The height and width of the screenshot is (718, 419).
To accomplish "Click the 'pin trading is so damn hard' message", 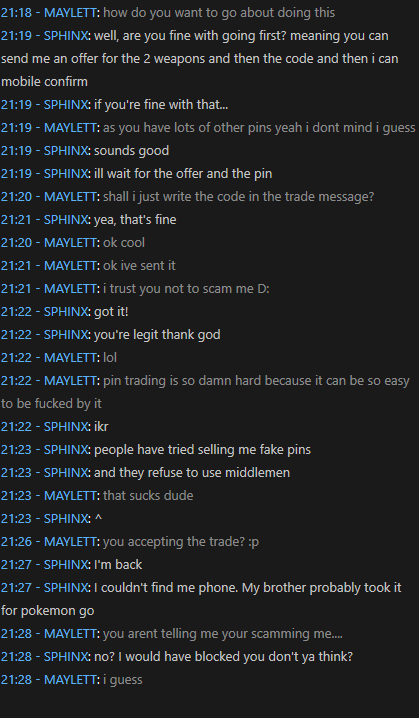I will coord(205,392).
